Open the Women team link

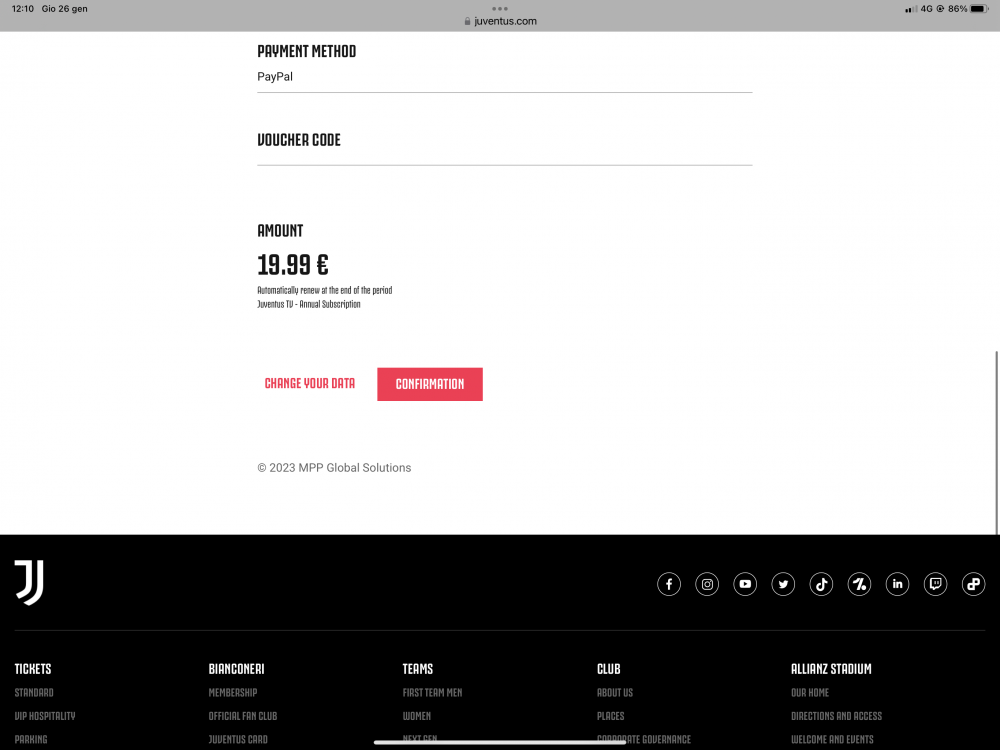[x=417, y=716]
